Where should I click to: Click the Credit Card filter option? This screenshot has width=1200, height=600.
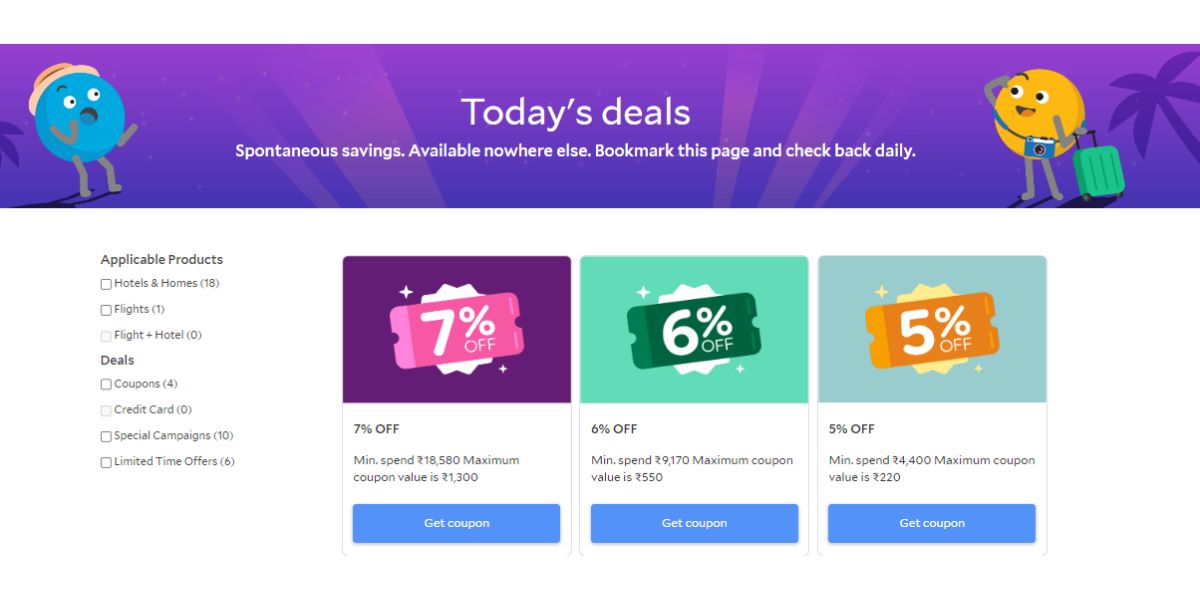coord(105,410)
